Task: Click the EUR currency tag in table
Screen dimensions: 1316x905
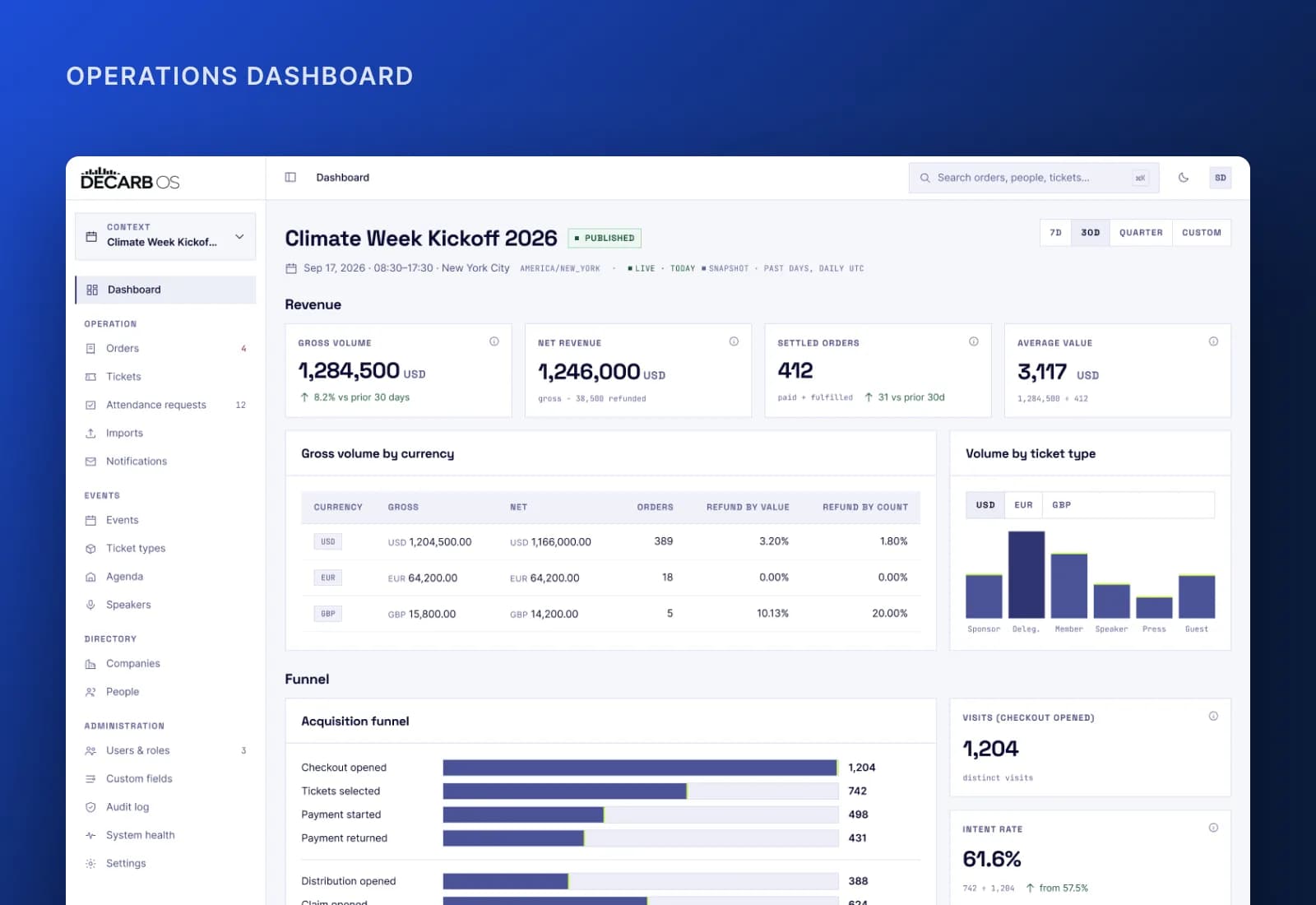Action: coord(328,578)
